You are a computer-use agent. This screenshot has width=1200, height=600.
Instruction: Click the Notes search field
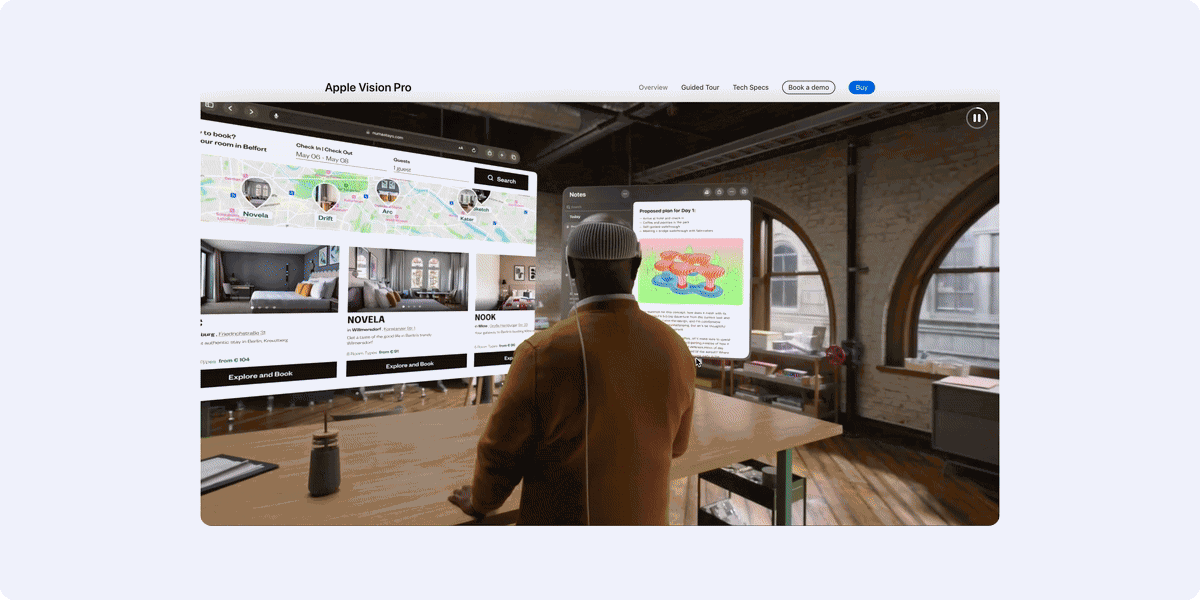(597, 207)
